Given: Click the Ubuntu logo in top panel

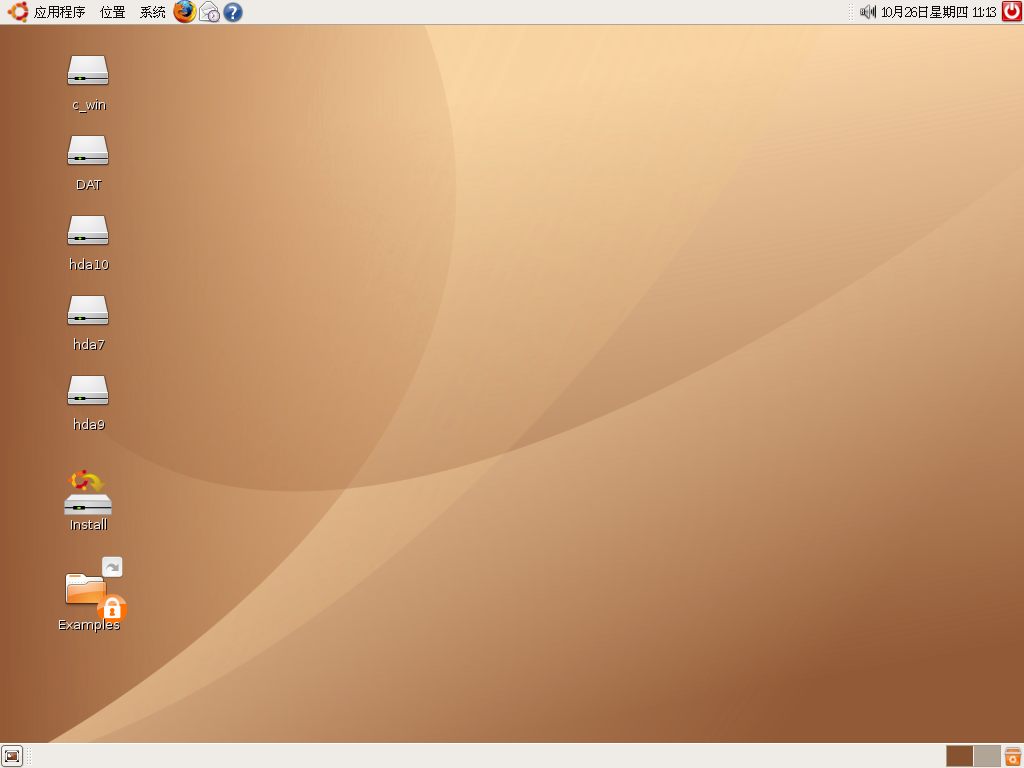Looking at the screenshot, I should click(x=18, y=12).
